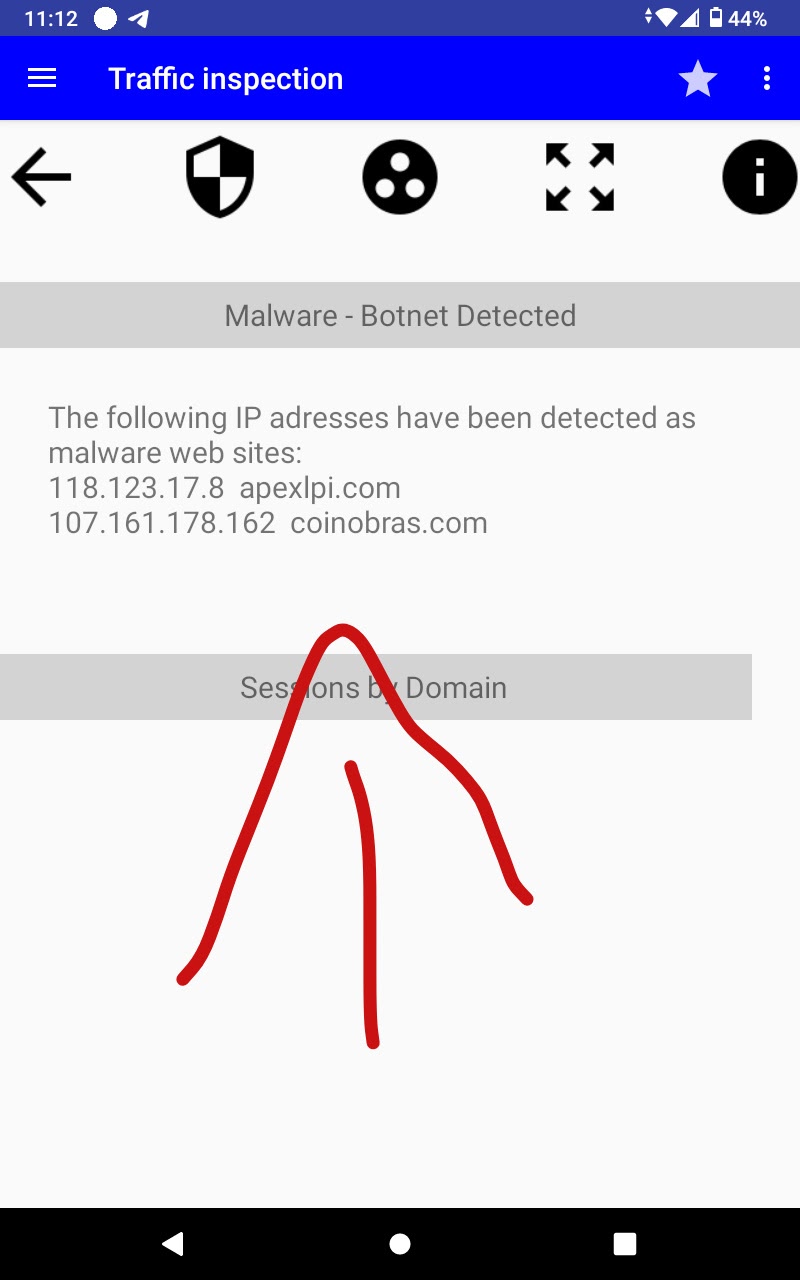Tap the info circle icon

coord(759,178)
